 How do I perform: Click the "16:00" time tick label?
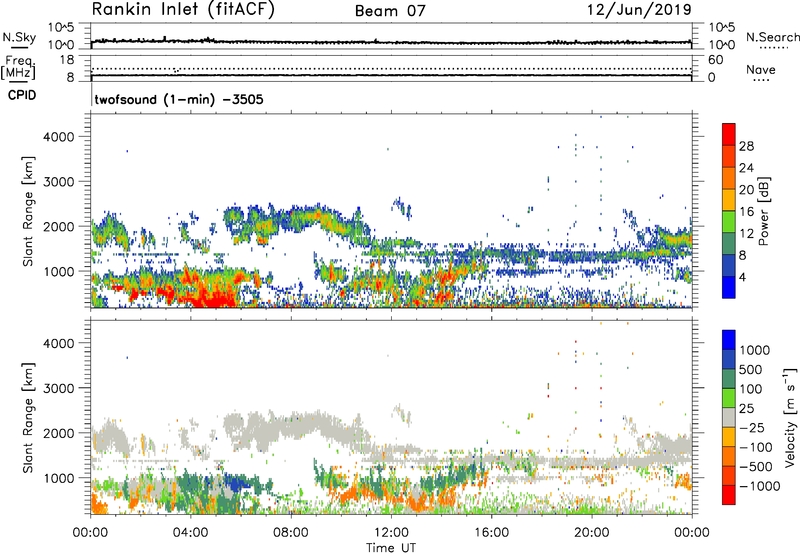pyautogui.click(x=491, y=533)
